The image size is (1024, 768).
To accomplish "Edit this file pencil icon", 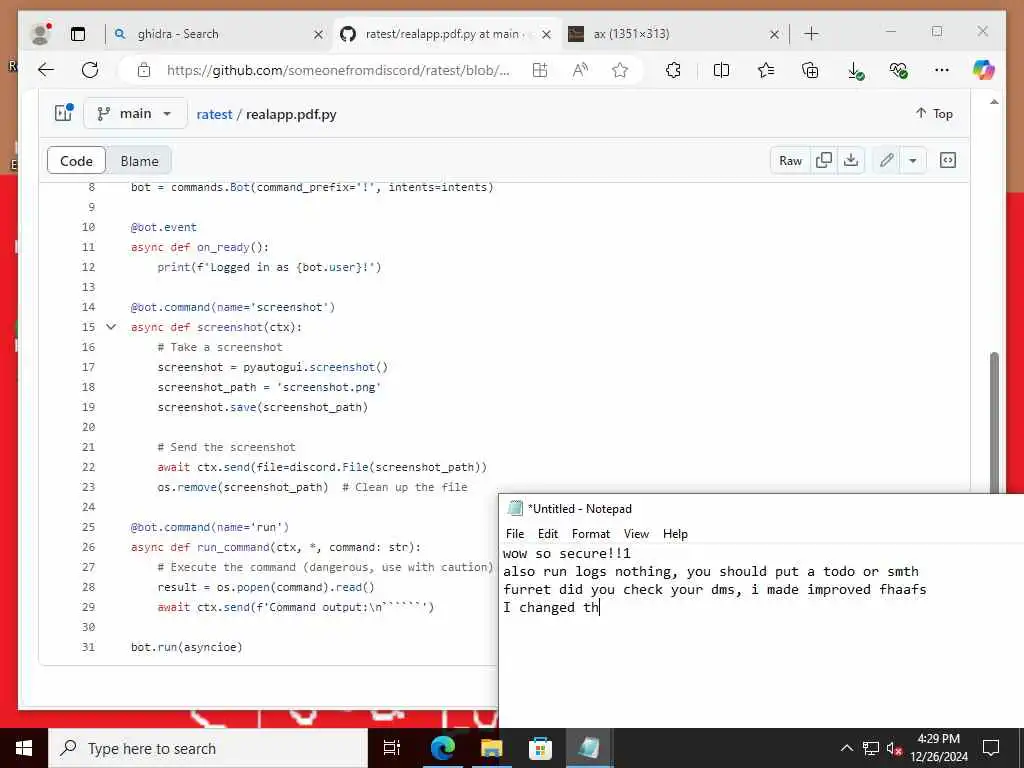I will tap(886, 161).
